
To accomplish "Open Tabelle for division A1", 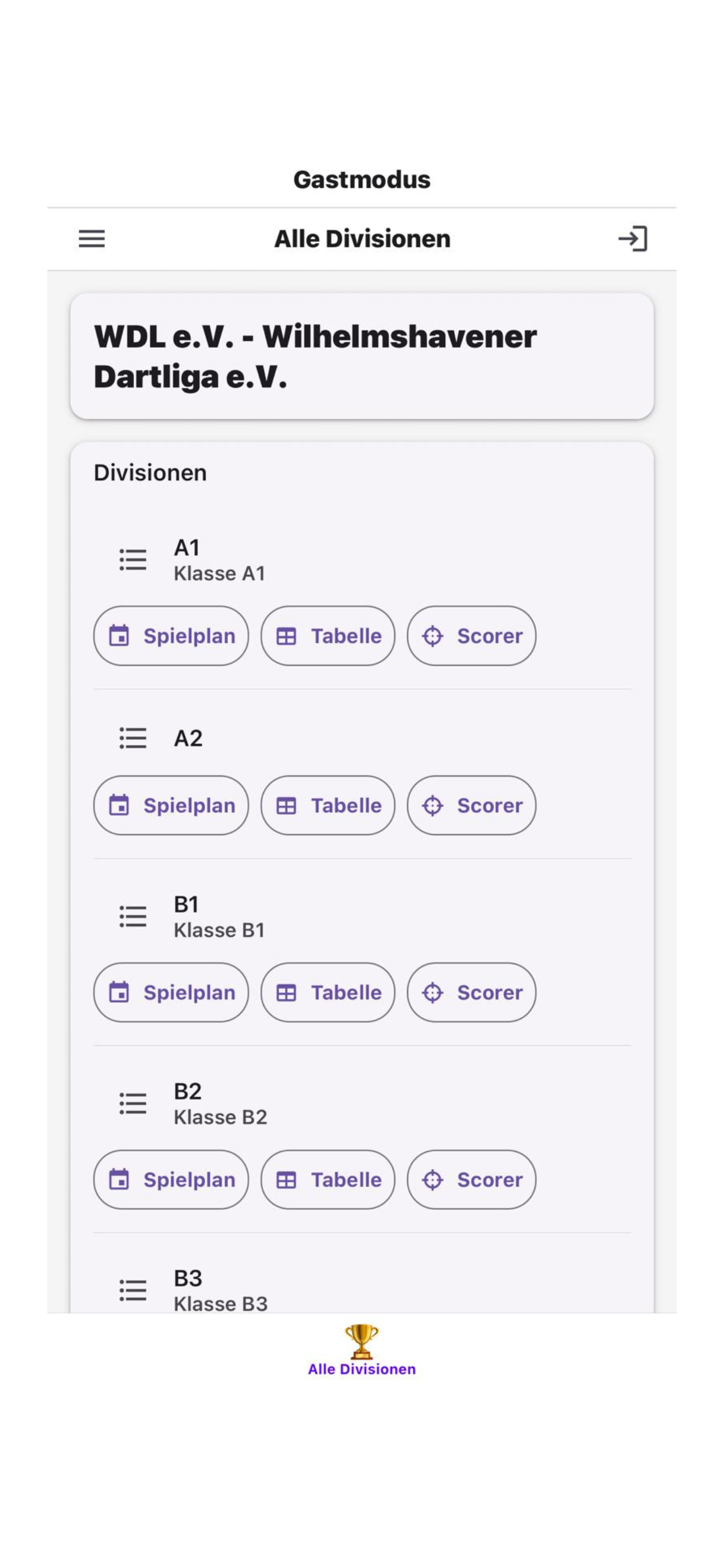I will pyautogui.click(x=328, y=636).
